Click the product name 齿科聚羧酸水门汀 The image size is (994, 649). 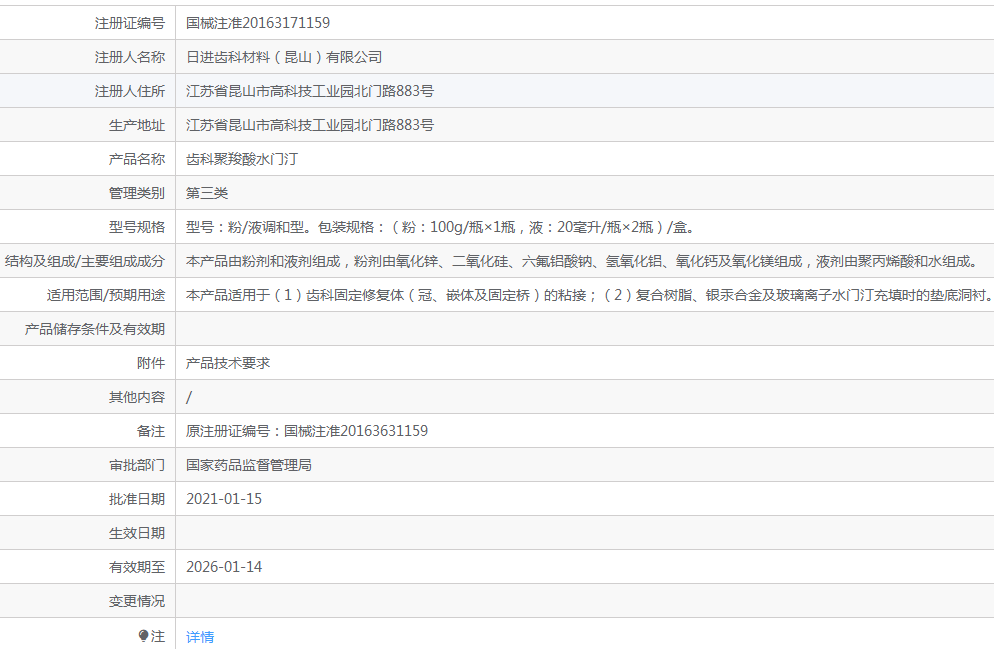coord(240,158)
